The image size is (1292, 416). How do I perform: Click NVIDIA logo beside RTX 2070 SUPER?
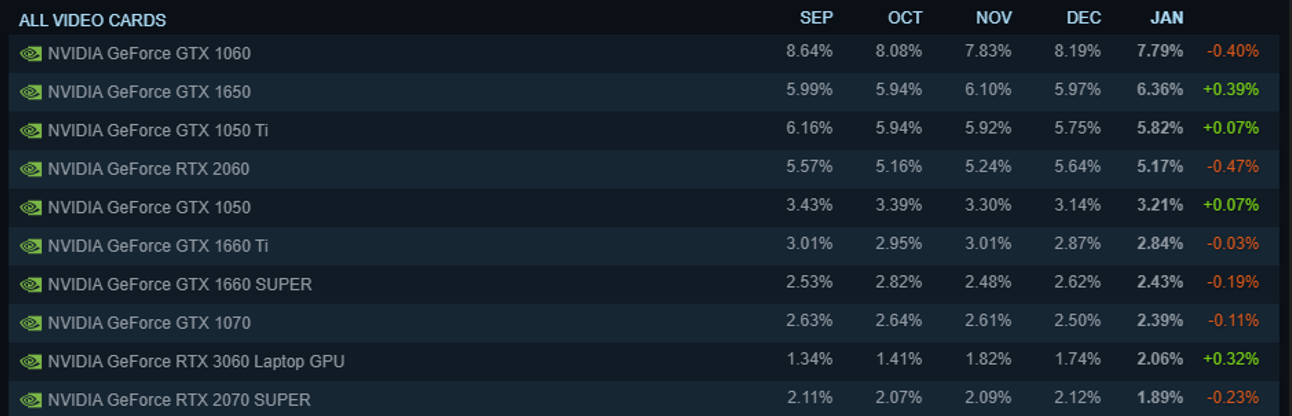30,400
